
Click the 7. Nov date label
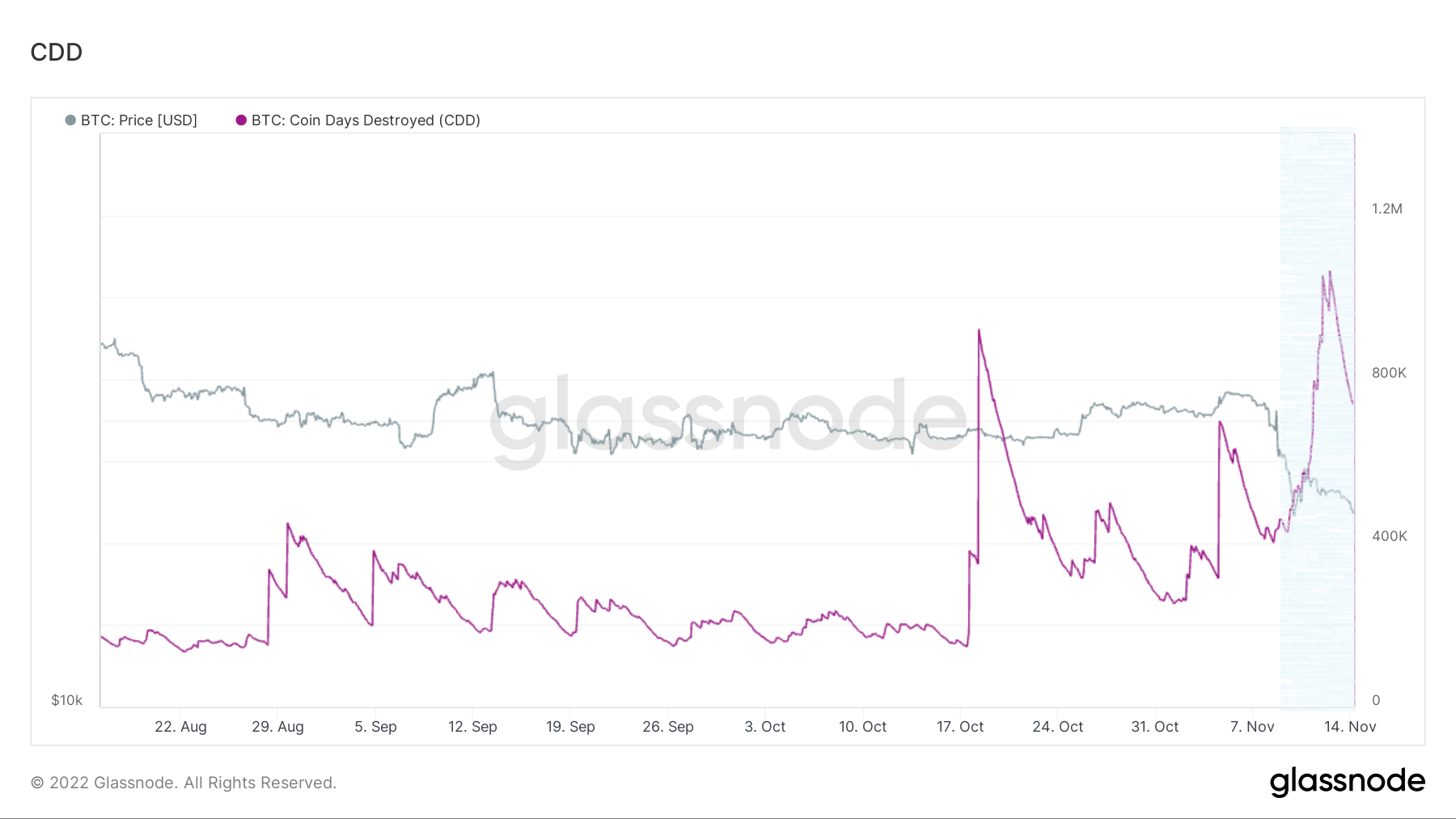[x=1252, y=727]
